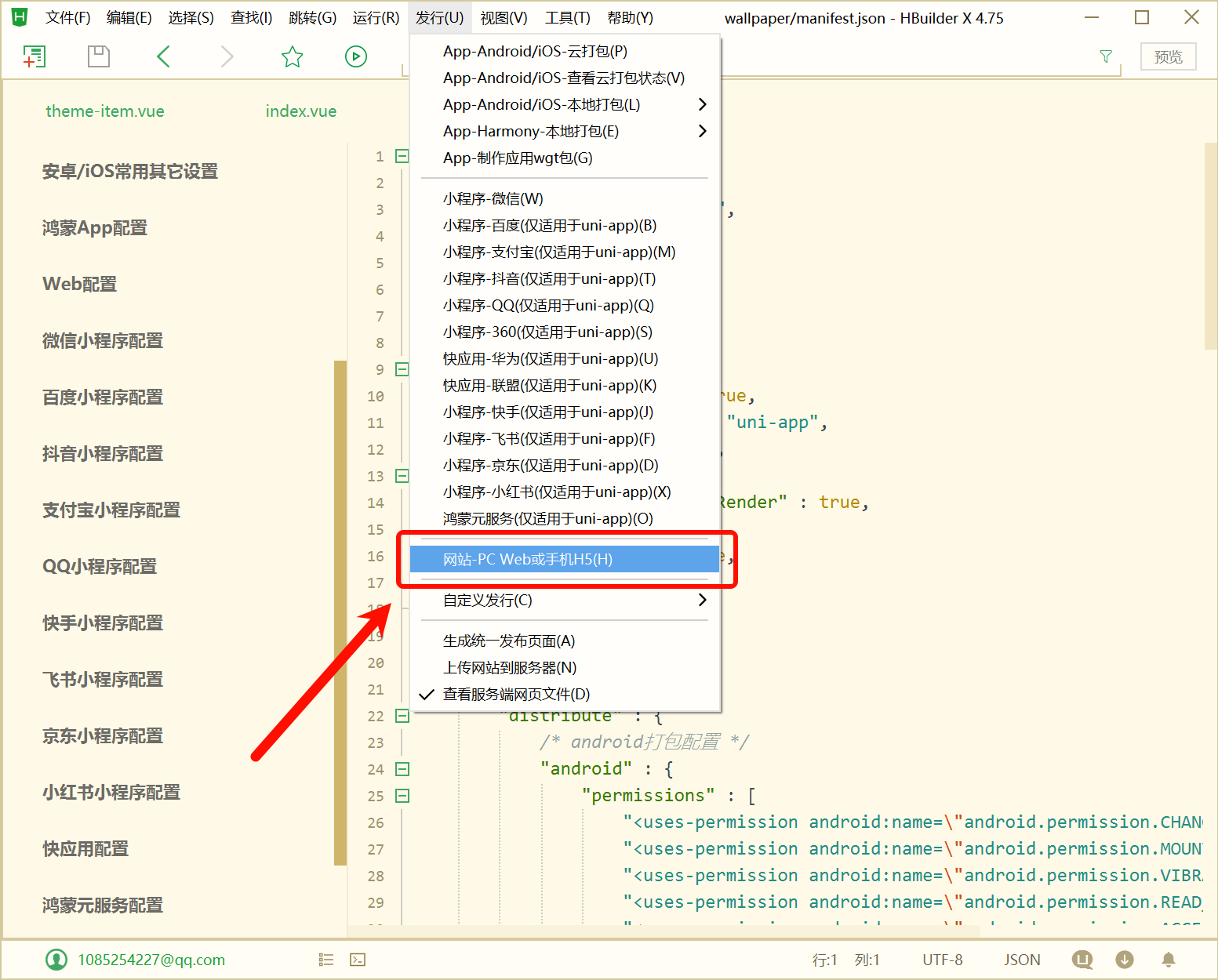Open 快应用配置 settings section
The image size is (1218, 980).
85,849
